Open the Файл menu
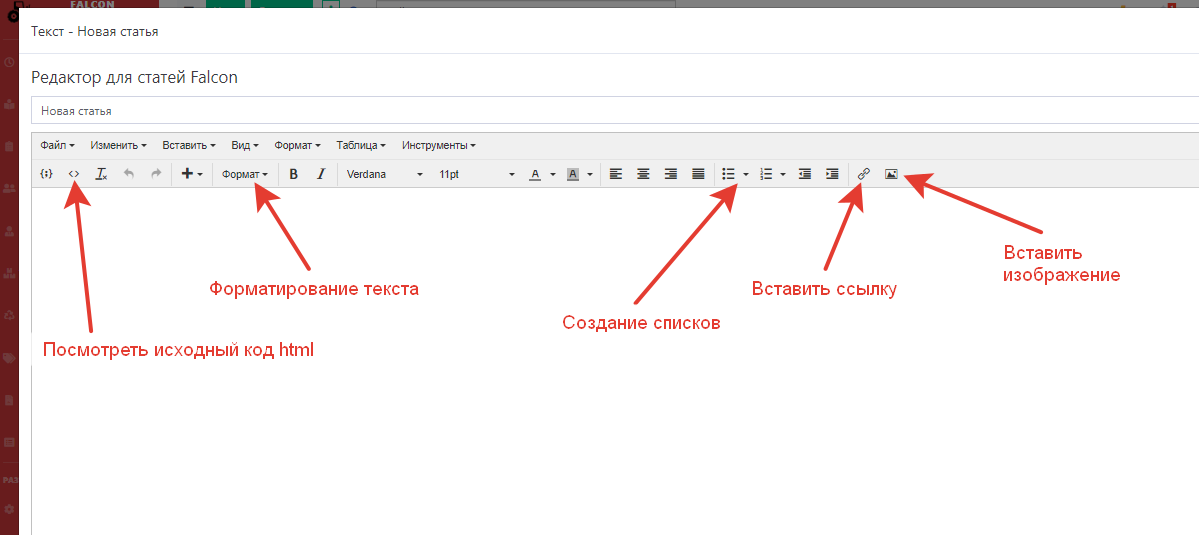 pyautogui.click(x=57, y=145)
